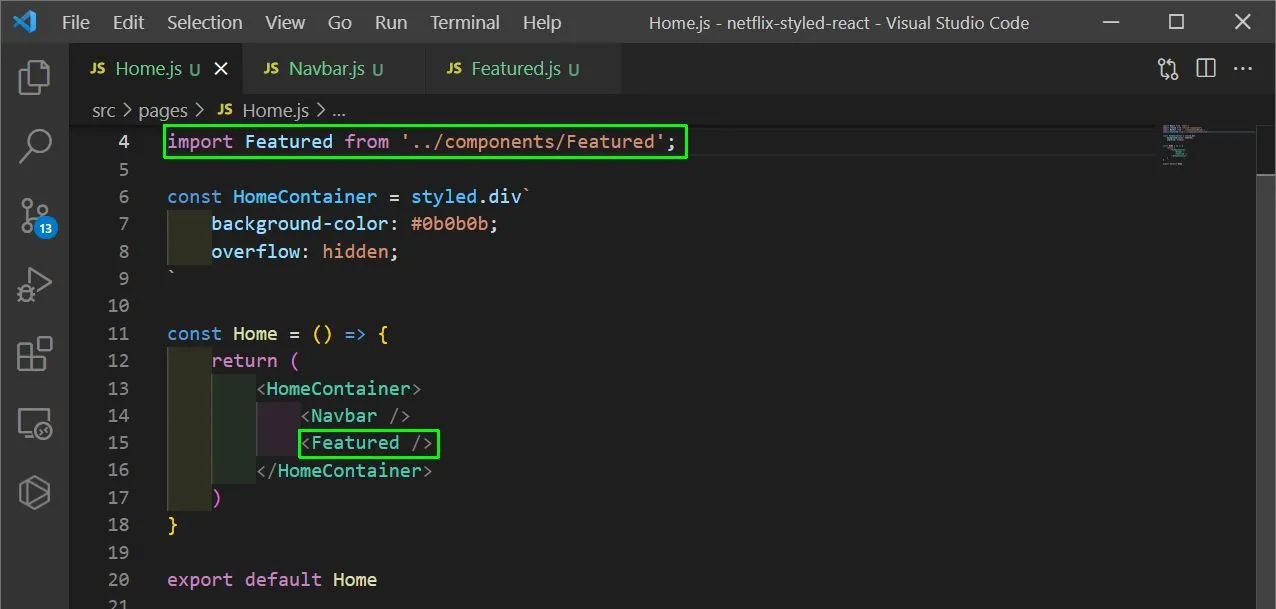This screenshot has width=1276, height=609.
Task: Click the VS Code logo icon
Action: click(24, 22)
